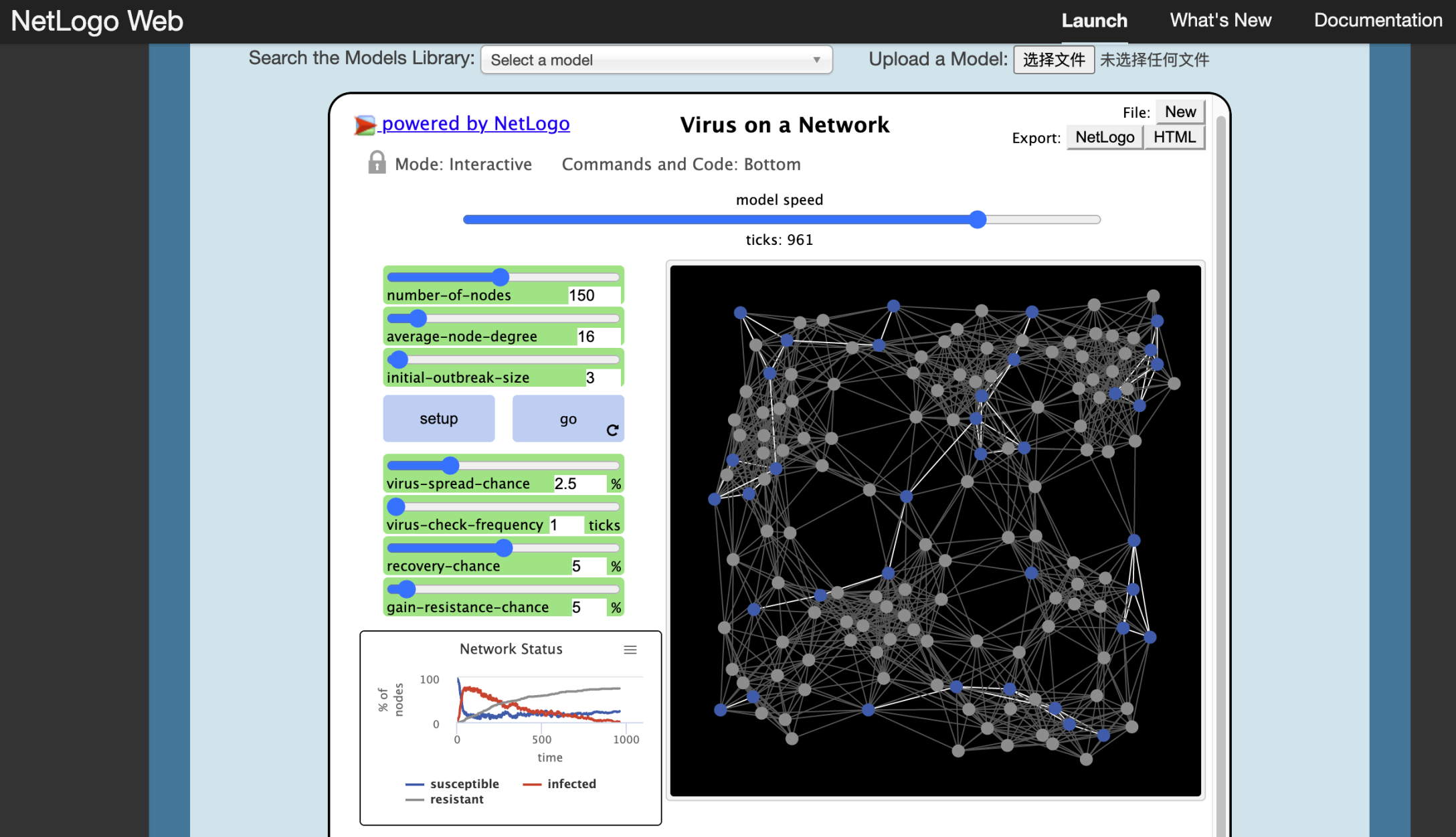
Task: Expand Commands and Code Bottom section
Action: (x=681, y=164)
